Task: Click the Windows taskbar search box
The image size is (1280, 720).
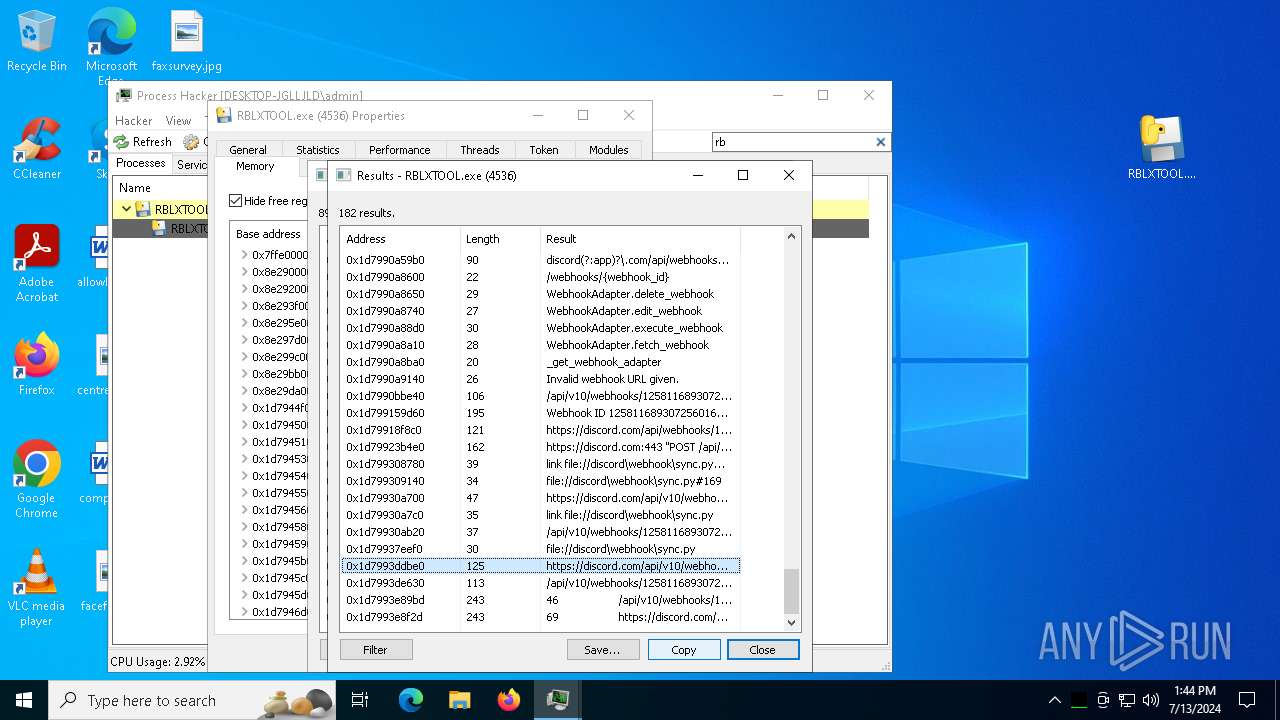Action: 192,700
